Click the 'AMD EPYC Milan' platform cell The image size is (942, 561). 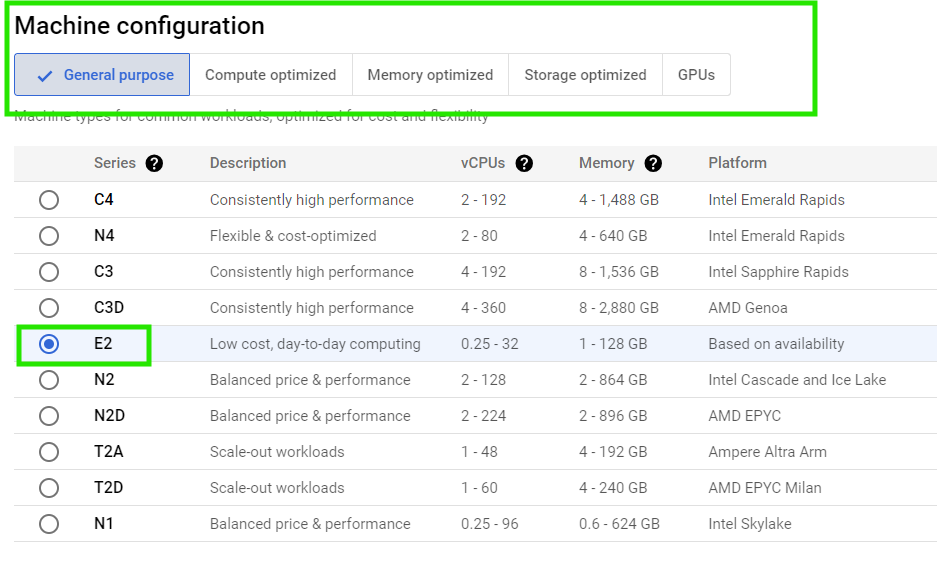coord(765,488)
